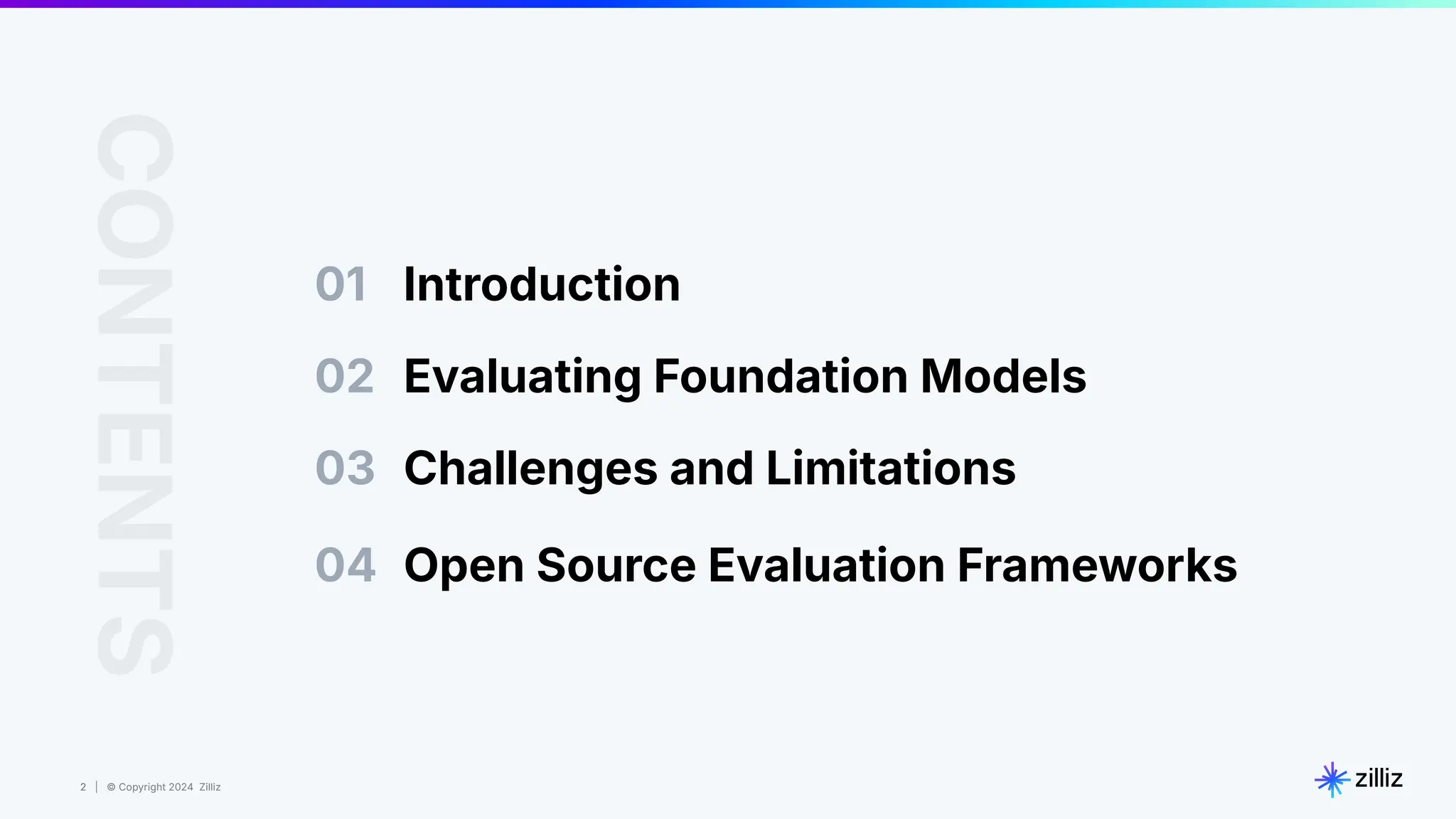Select section number 03
Viewport: 1456px width, 819px height.
click(x=345, y=469)
